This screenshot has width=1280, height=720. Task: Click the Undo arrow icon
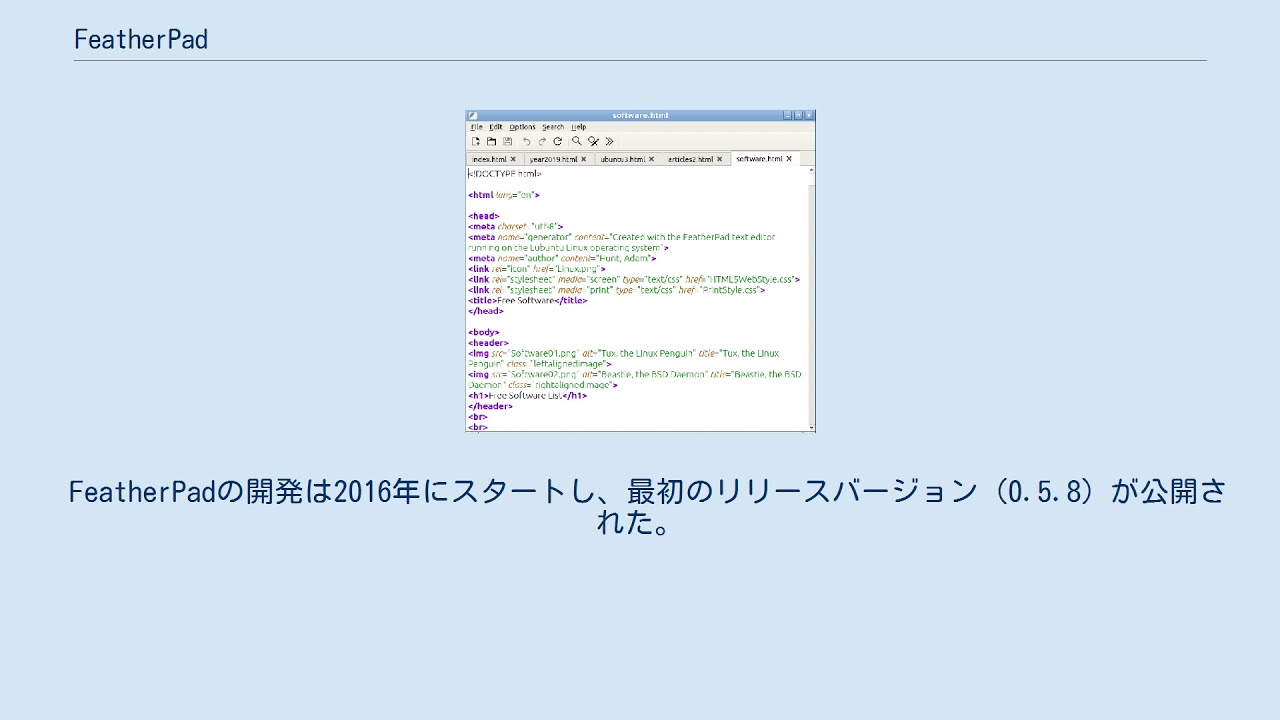click(527, 142)
